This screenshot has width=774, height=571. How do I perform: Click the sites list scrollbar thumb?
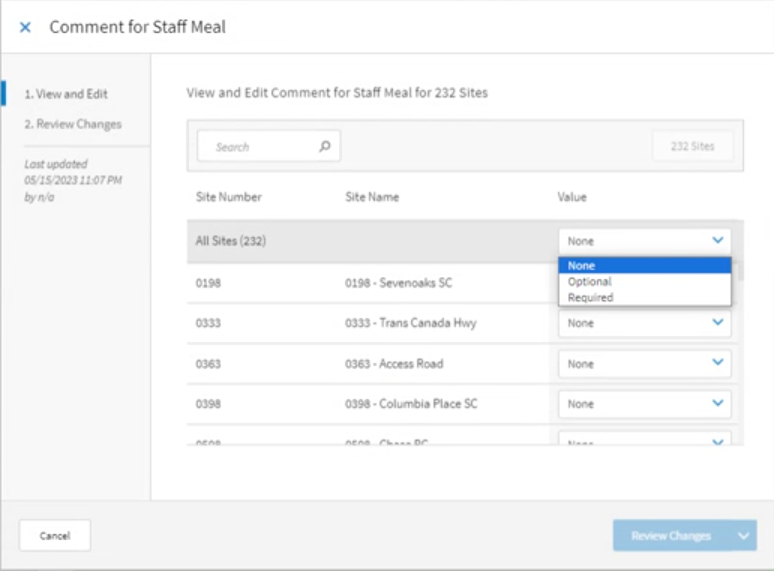[740, 271]
